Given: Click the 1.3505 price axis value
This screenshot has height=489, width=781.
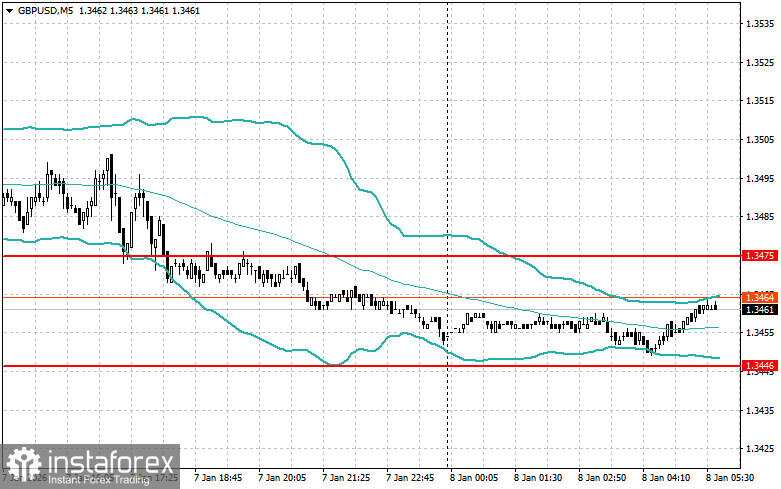Looking at the screenshot, I should coord(760,139).
